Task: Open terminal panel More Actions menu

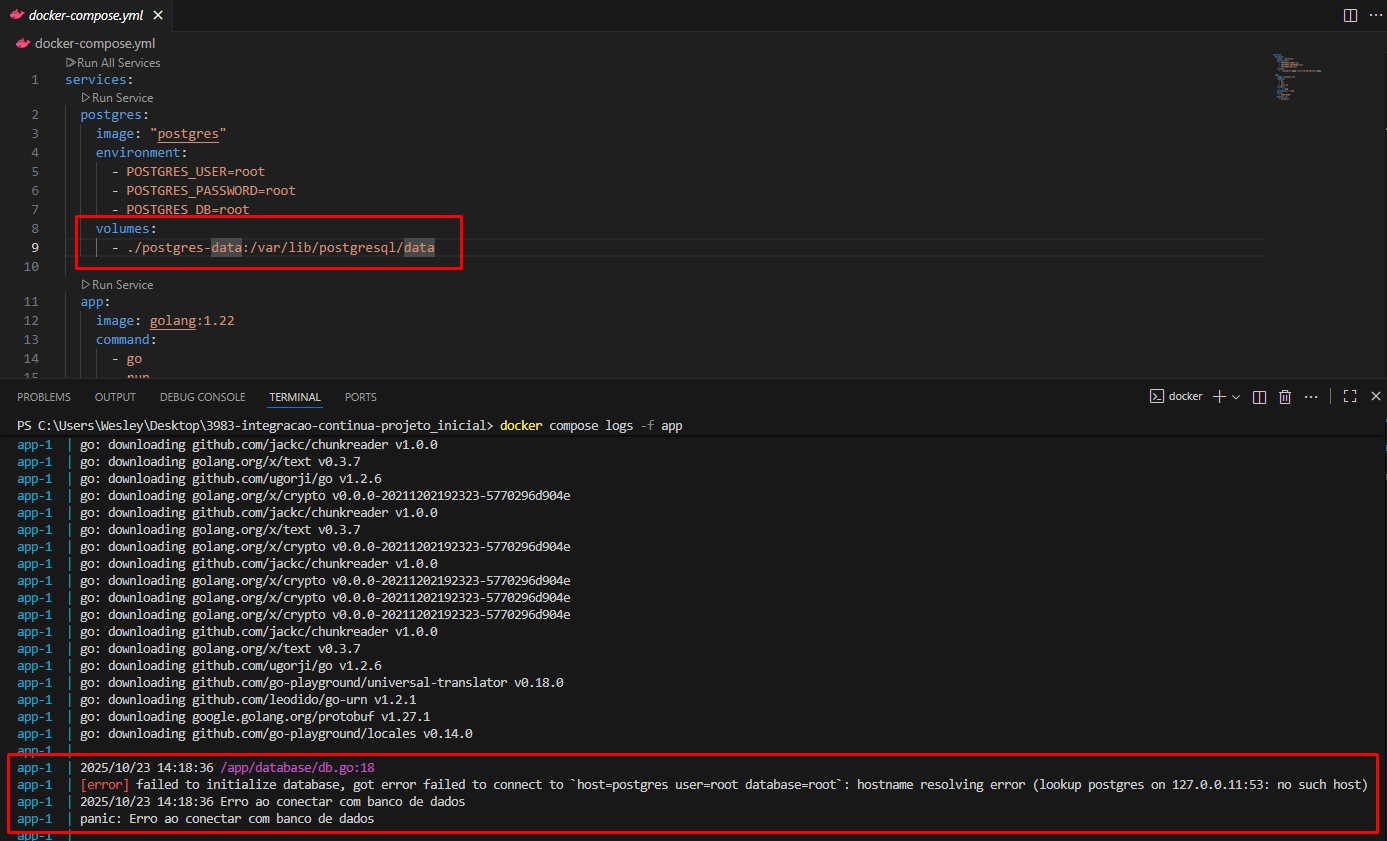Action: 1311,396
